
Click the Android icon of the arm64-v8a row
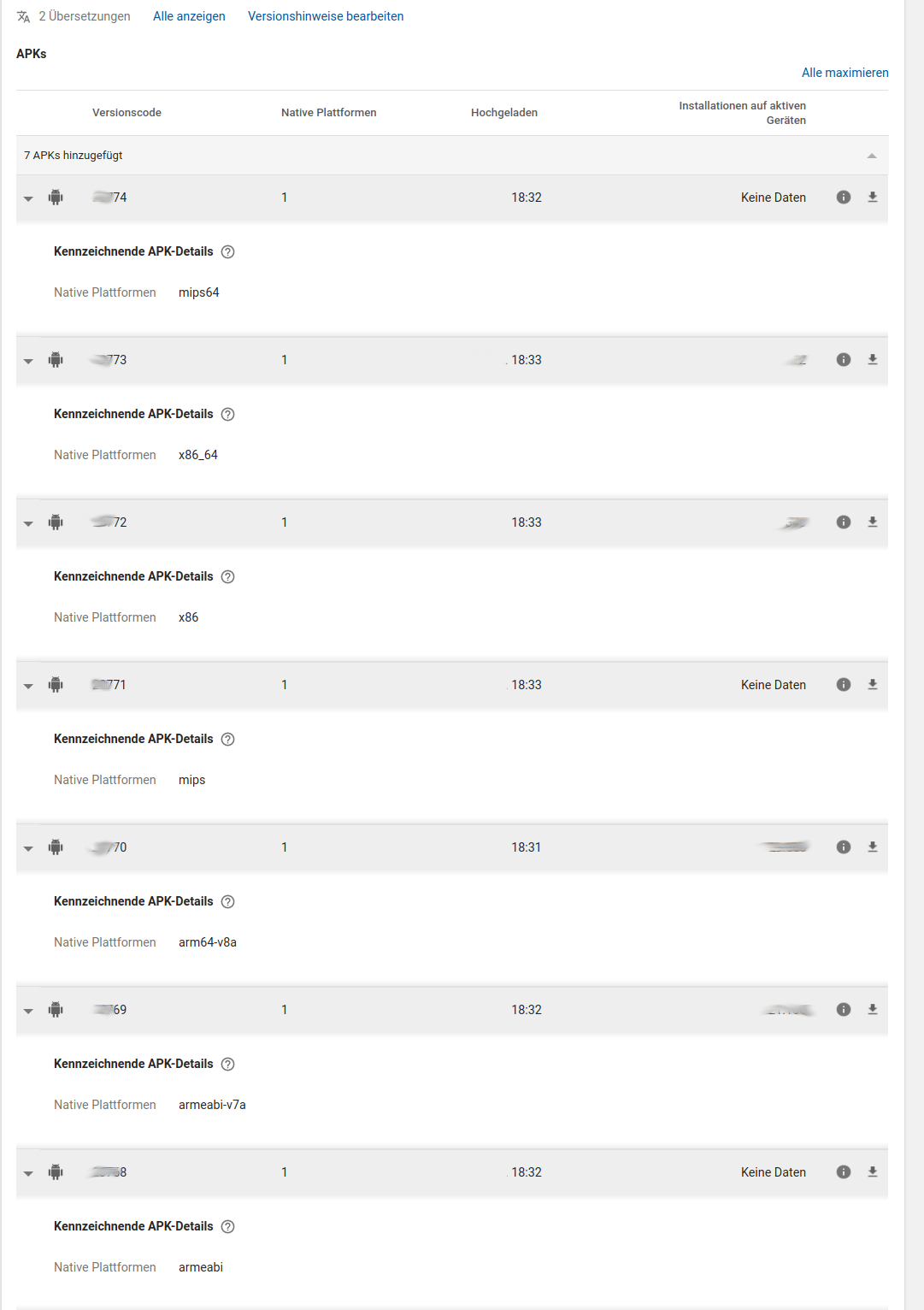pos(56,847)
